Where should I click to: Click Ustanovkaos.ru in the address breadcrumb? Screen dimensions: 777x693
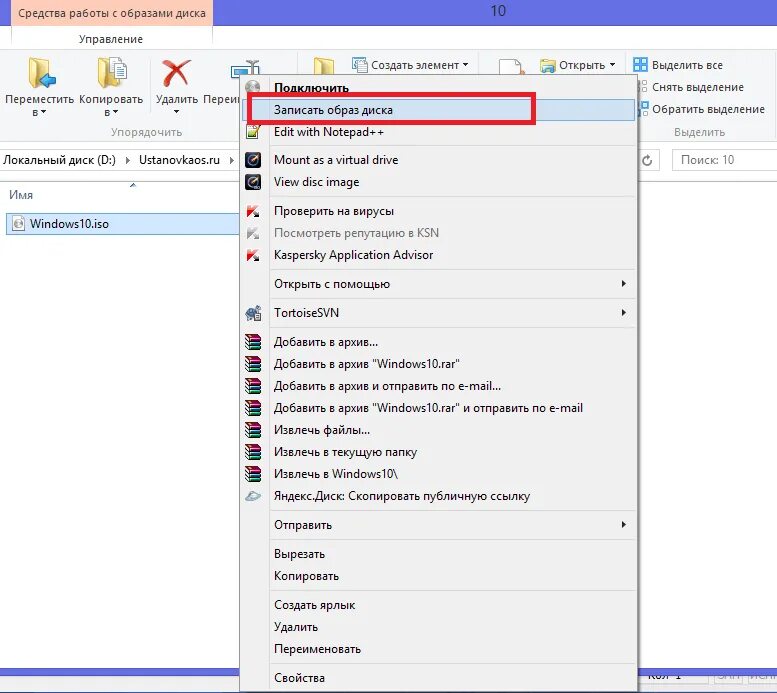179,160
